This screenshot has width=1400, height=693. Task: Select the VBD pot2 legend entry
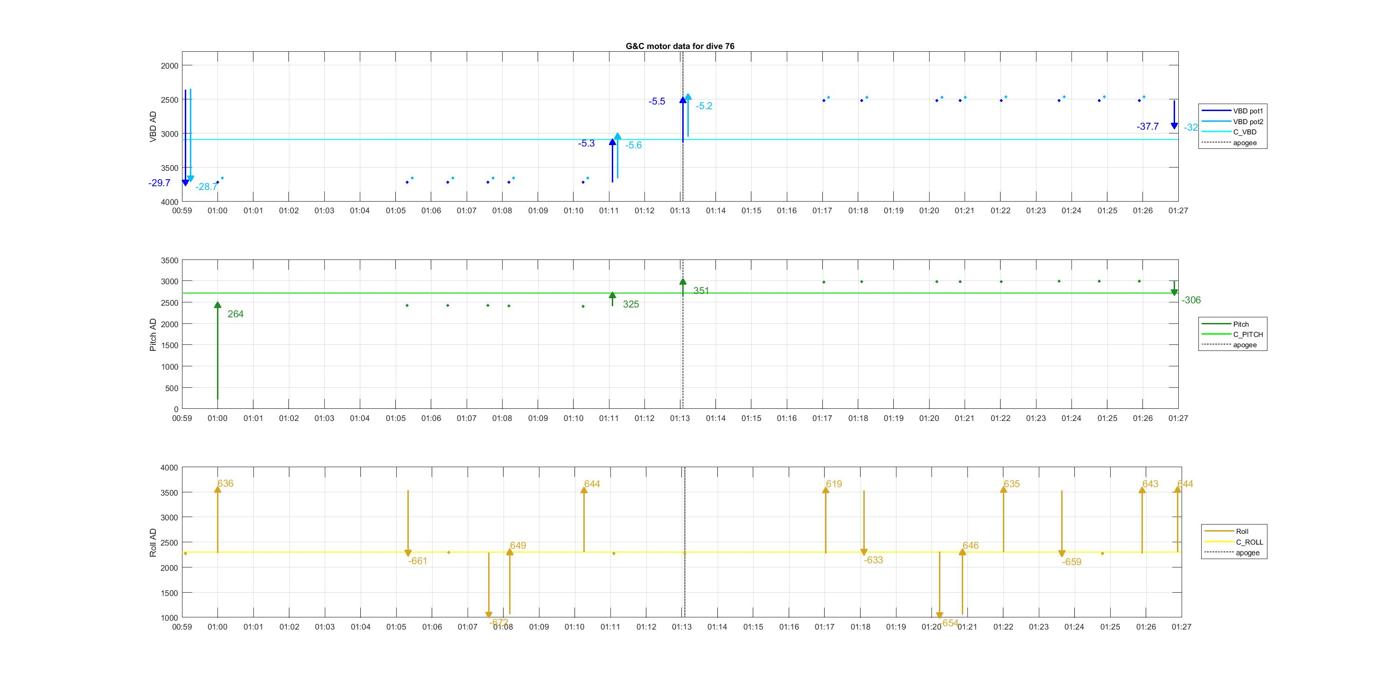point(1234,121)
